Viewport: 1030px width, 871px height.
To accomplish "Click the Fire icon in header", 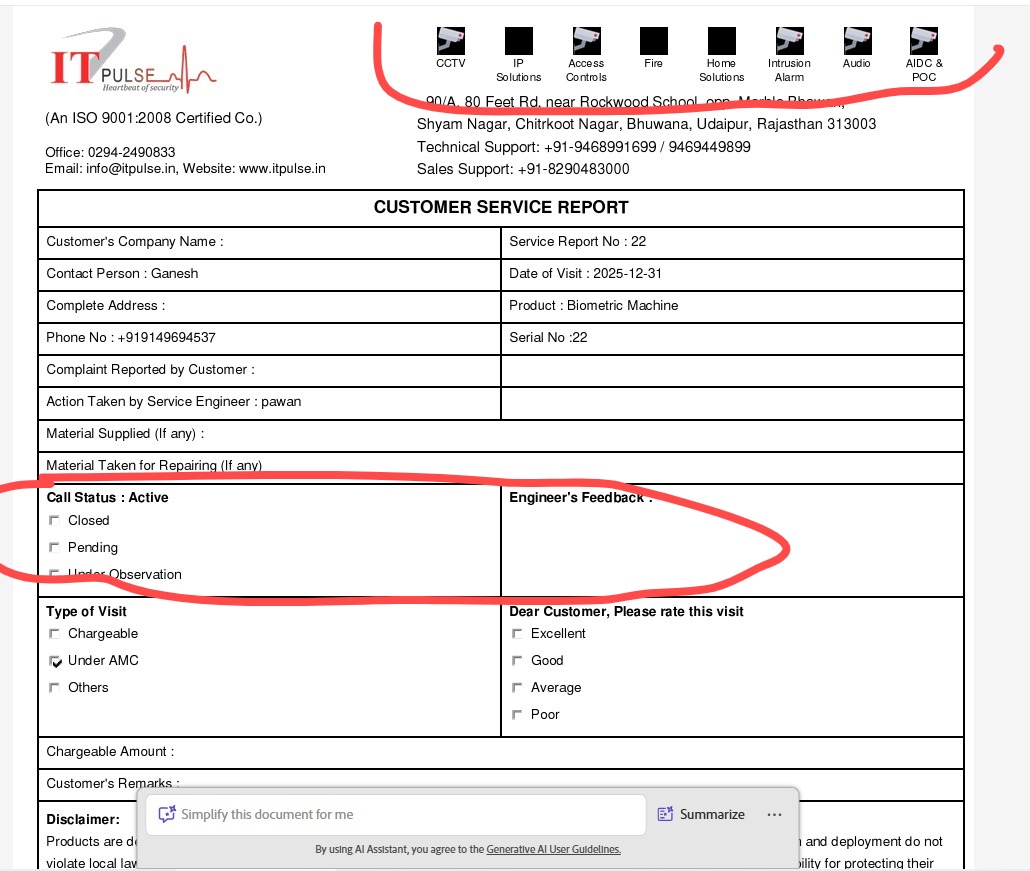I will 653,40.
